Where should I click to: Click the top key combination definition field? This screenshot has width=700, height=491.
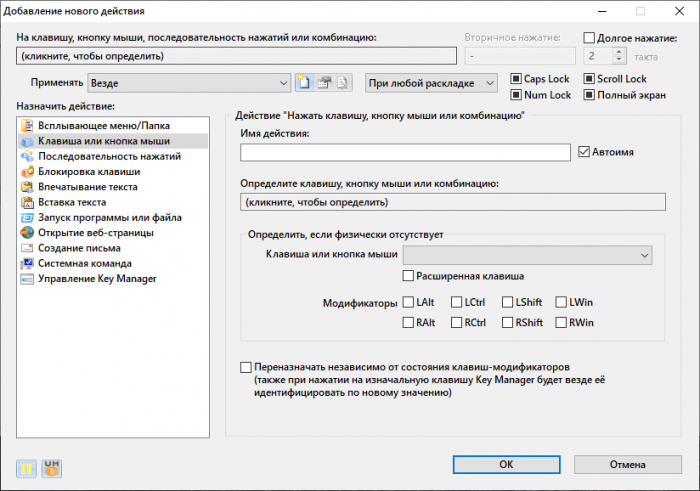(237, 56)
